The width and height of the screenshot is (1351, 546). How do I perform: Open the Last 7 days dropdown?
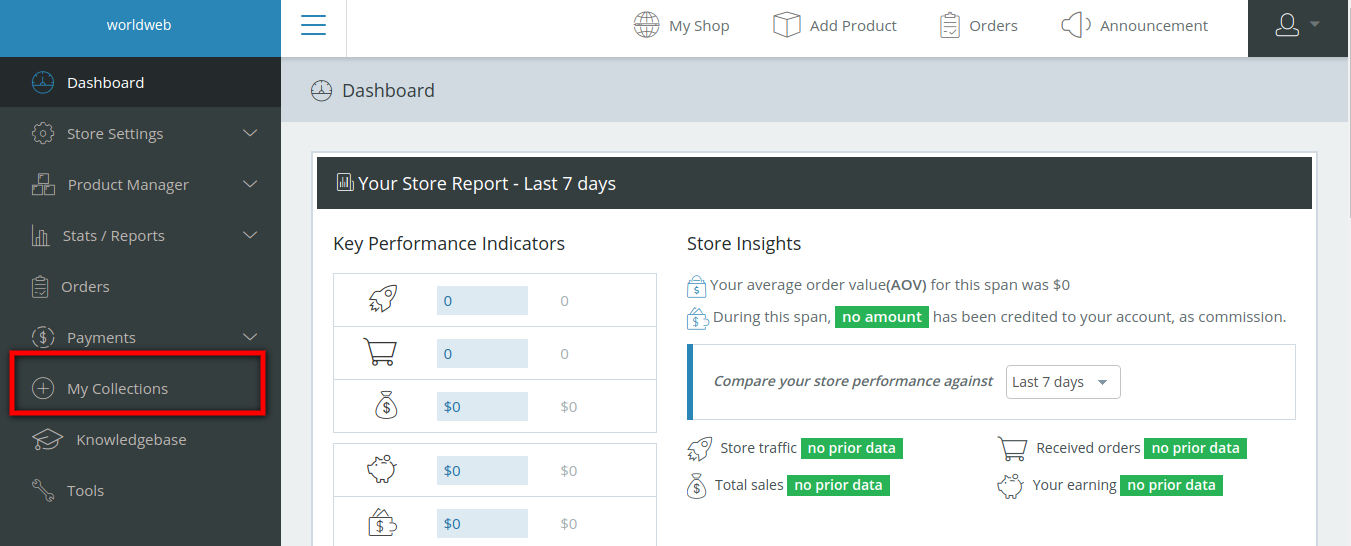click(x=1062, y=382)
